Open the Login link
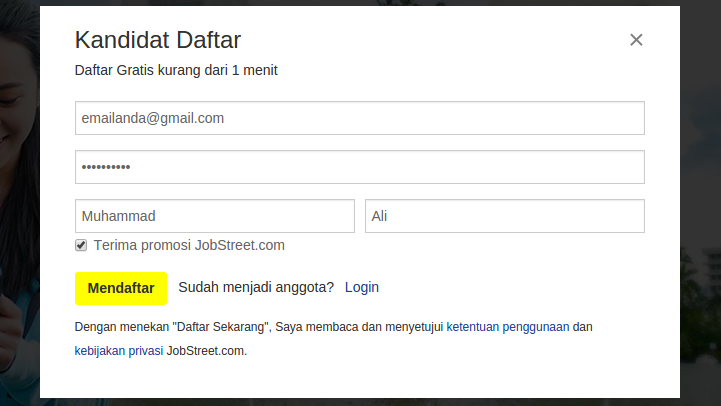The image size is (721, 406). 362,287
